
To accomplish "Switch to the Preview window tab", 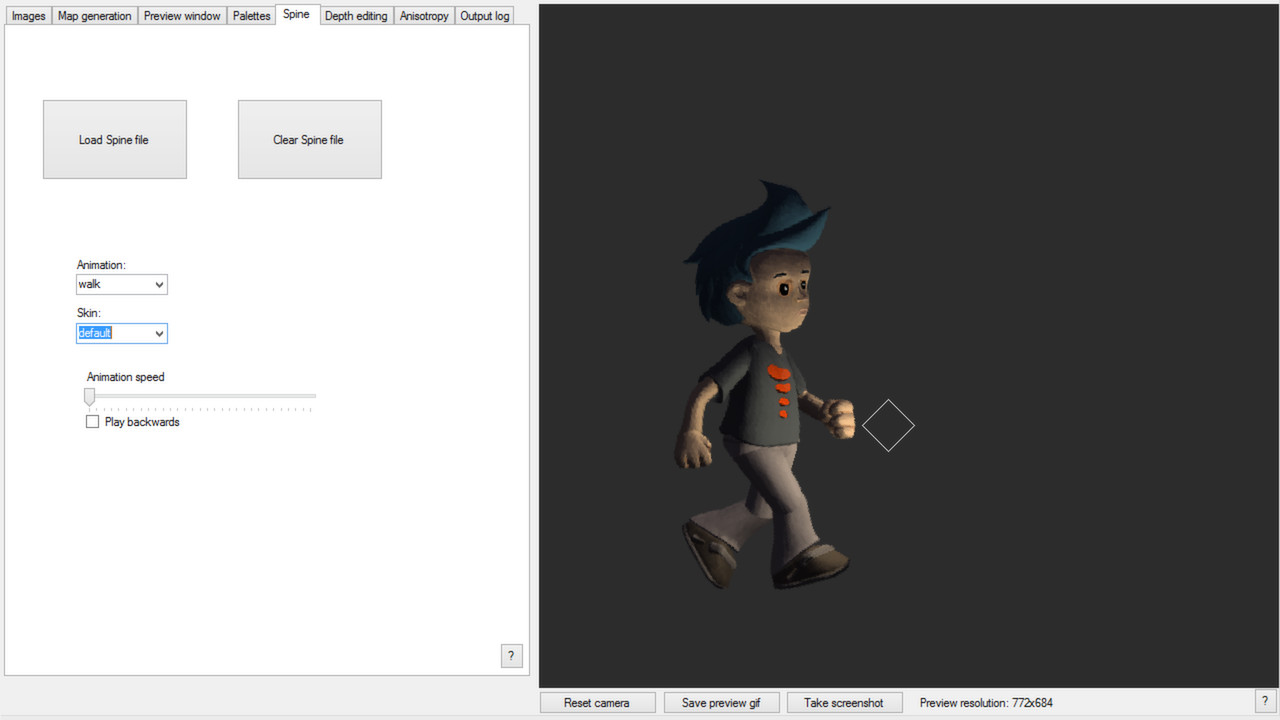I will coord(182,15).
